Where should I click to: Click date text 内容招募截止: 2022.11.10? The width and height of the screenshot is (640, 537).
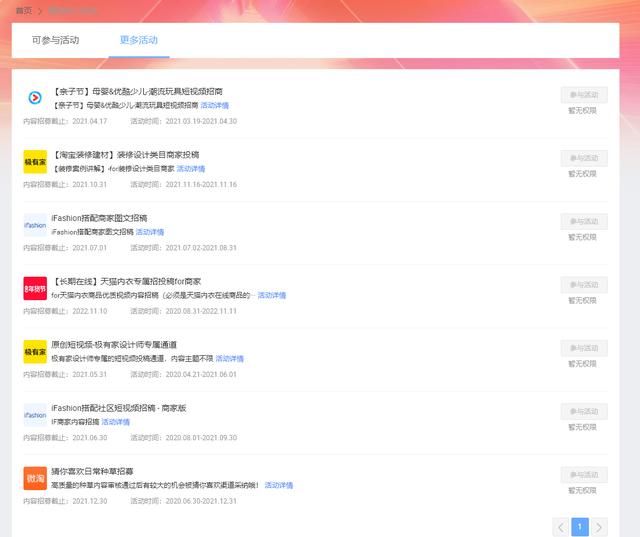[x=65, y=311]
